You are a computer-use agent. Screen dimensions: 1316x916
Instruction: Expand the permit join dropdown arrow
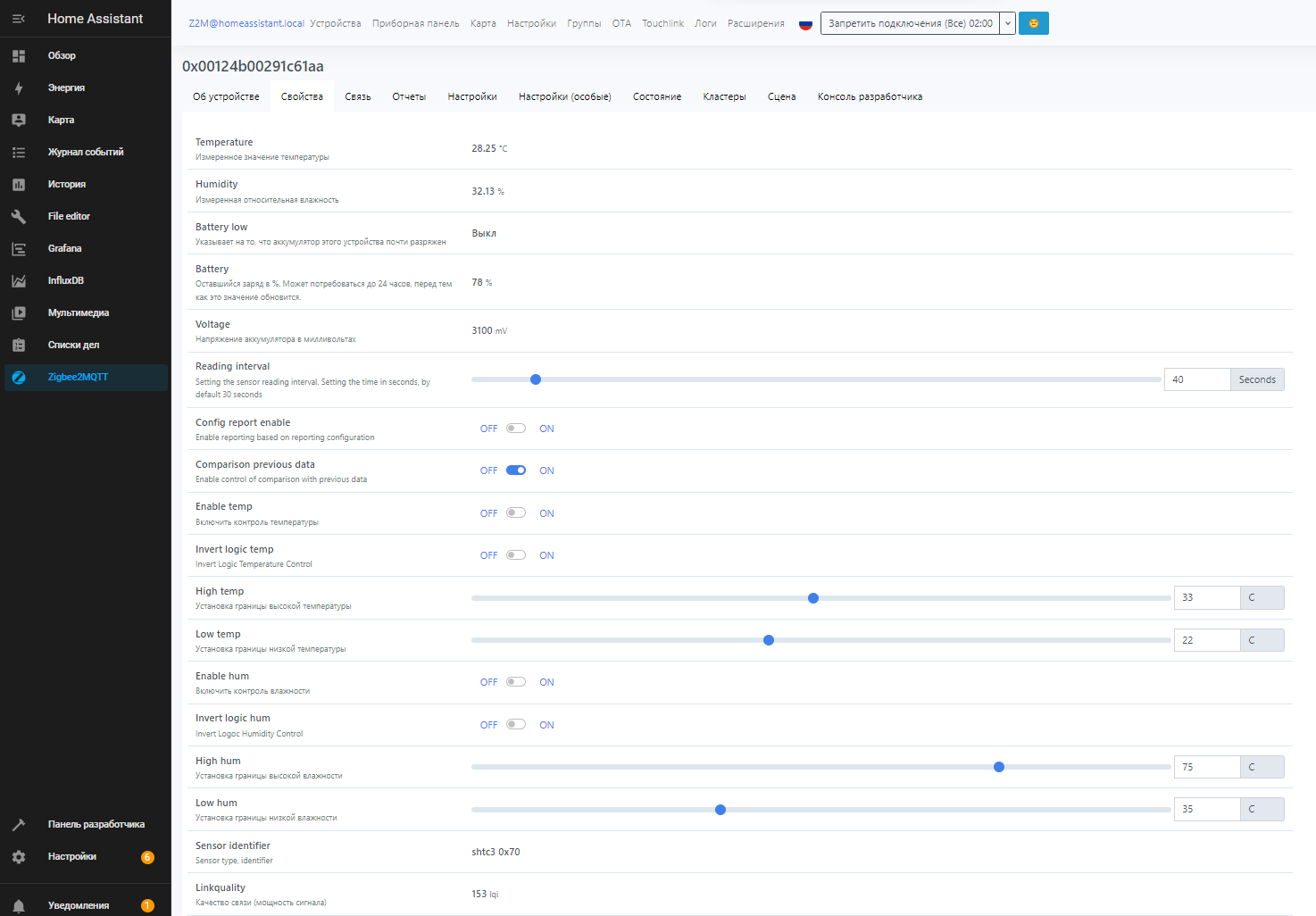coord(1008,23)
